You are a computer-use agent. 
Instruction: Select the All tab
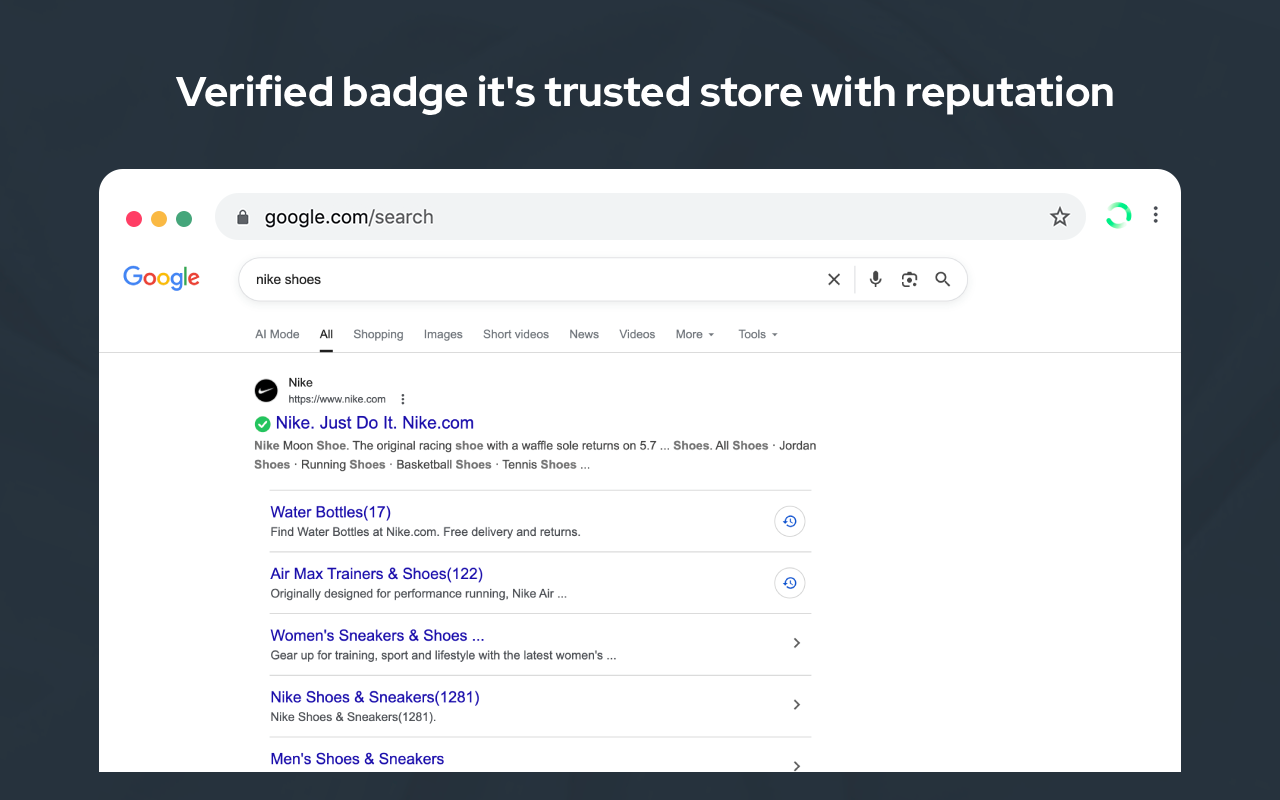pyautogui.click(x=326, y=334)
